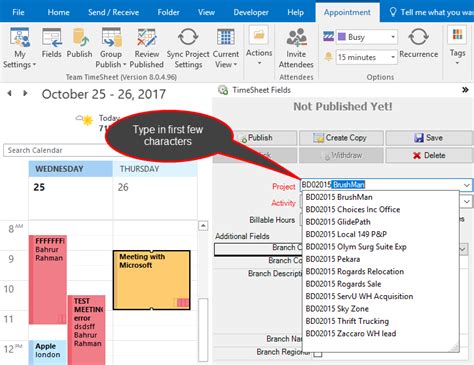This screenshot has height=365, width=474.
Task: Switch to the Home tab
Action: [58, 12]
